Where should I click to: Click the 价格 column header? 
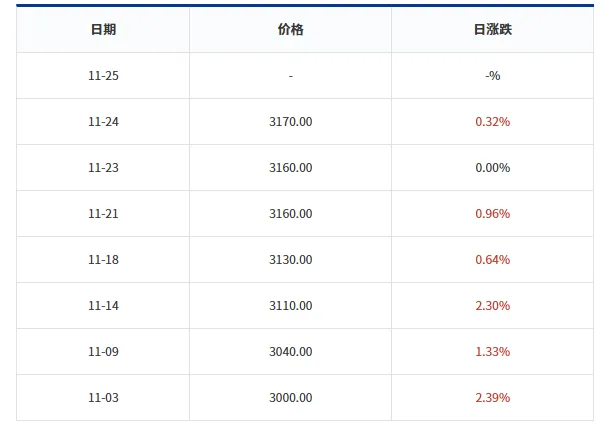coord(290,30)
